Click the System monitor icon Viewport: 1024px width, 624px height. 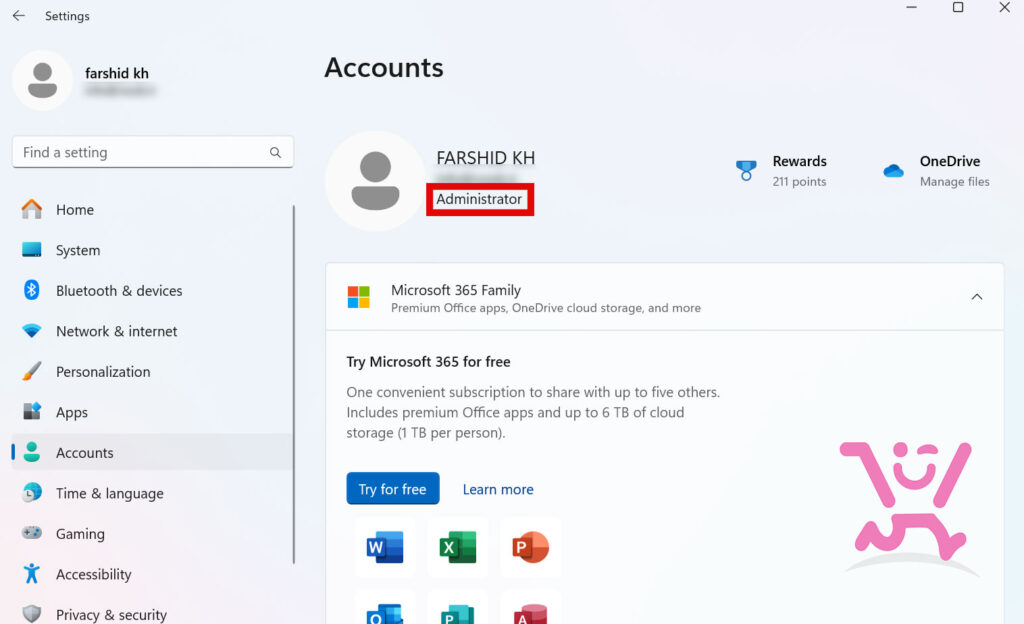point(31,249)
